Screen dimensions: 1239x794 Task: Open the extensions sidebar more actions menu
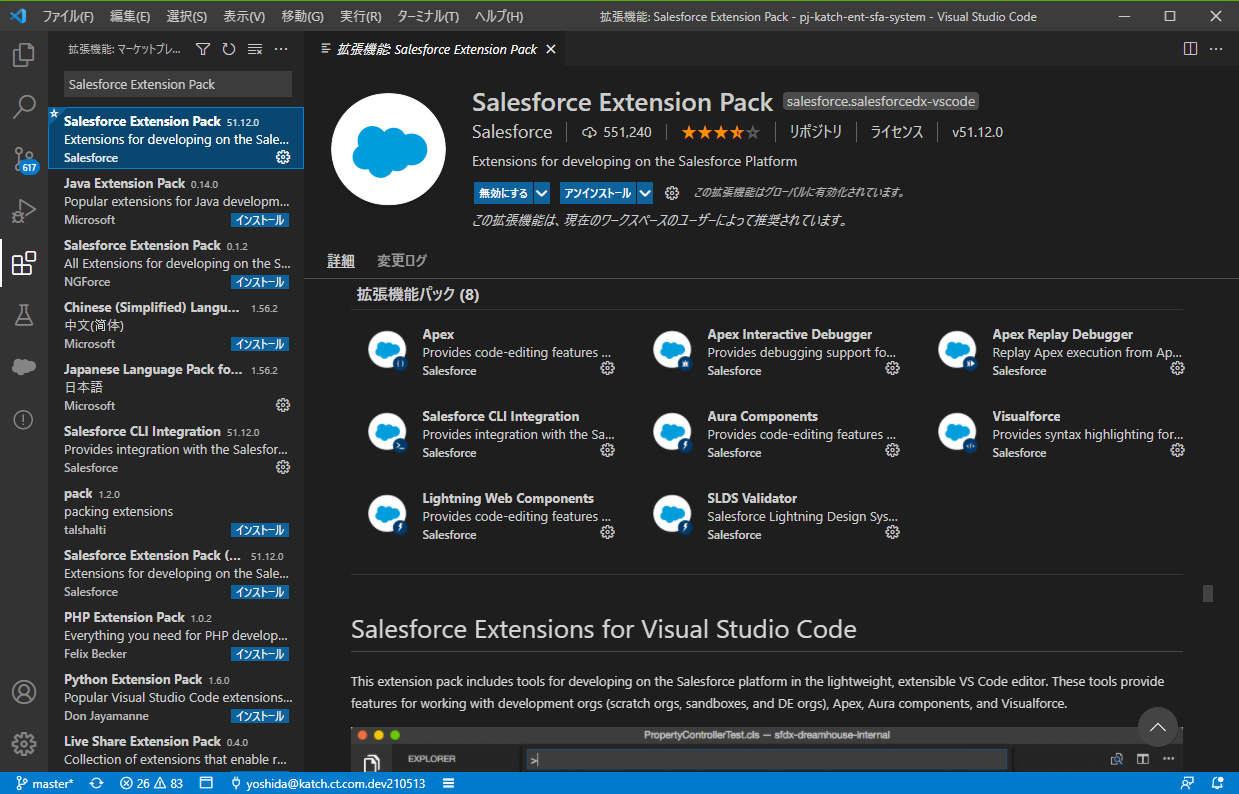point(280,48)
